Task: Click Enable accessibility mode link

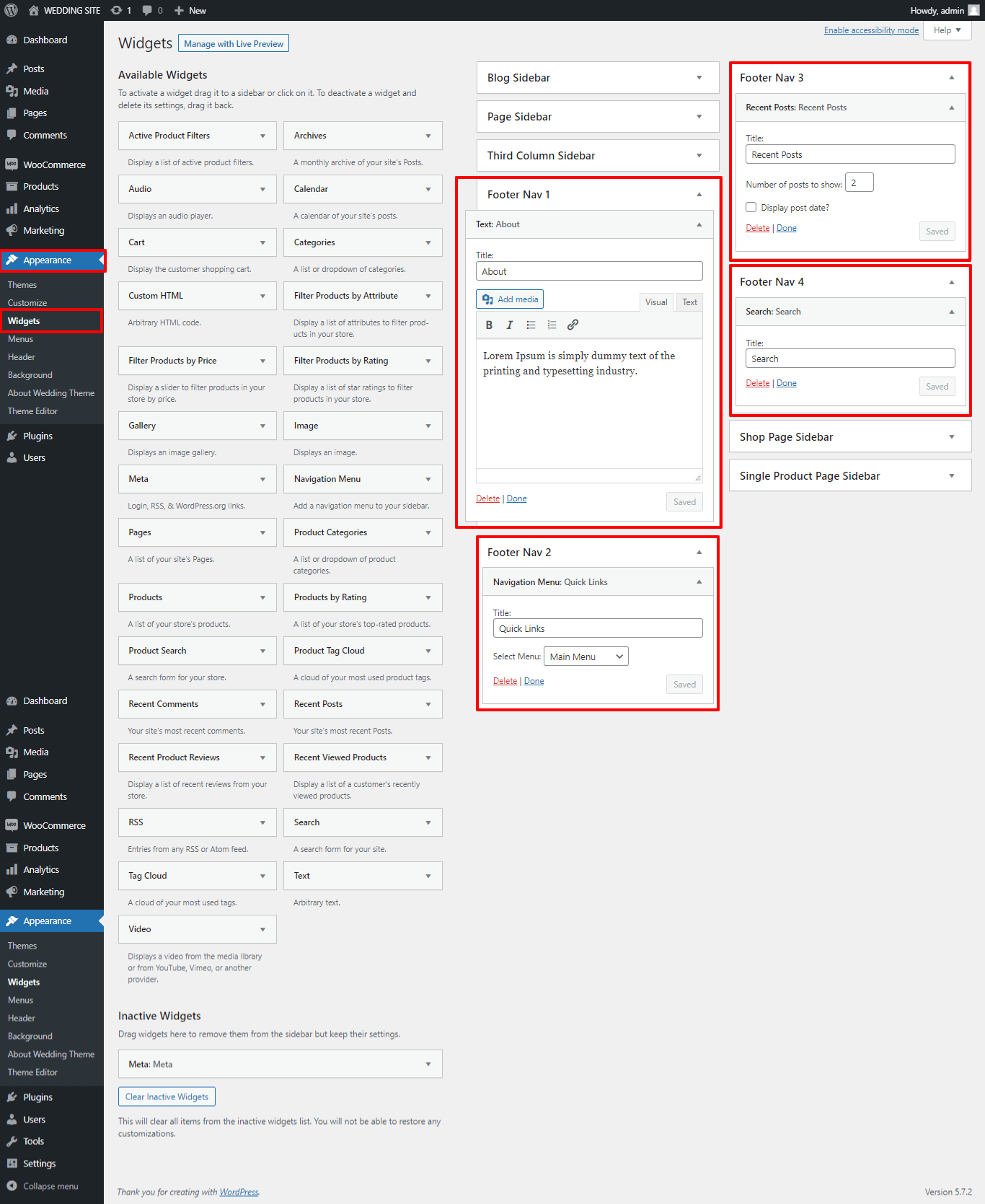Action: click(871, 30)
